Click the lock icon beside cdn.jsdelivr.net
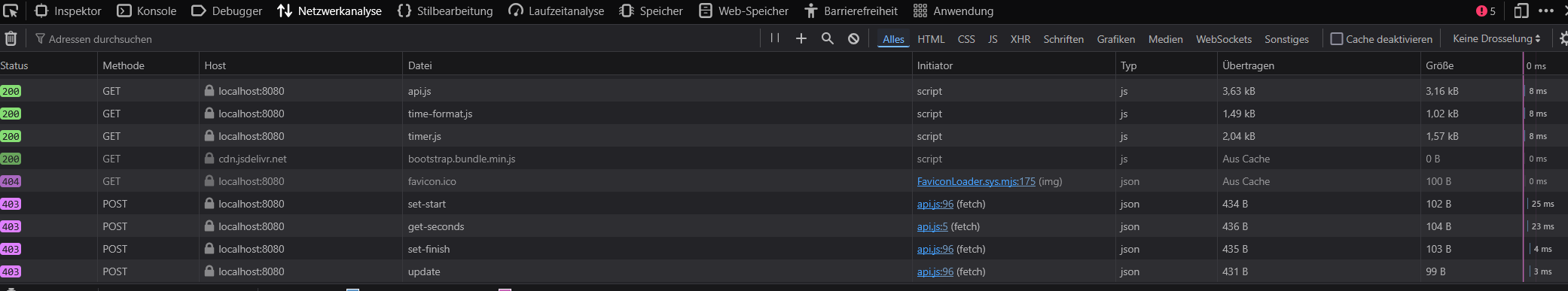1568x291 pixels. tap(209, 159)
